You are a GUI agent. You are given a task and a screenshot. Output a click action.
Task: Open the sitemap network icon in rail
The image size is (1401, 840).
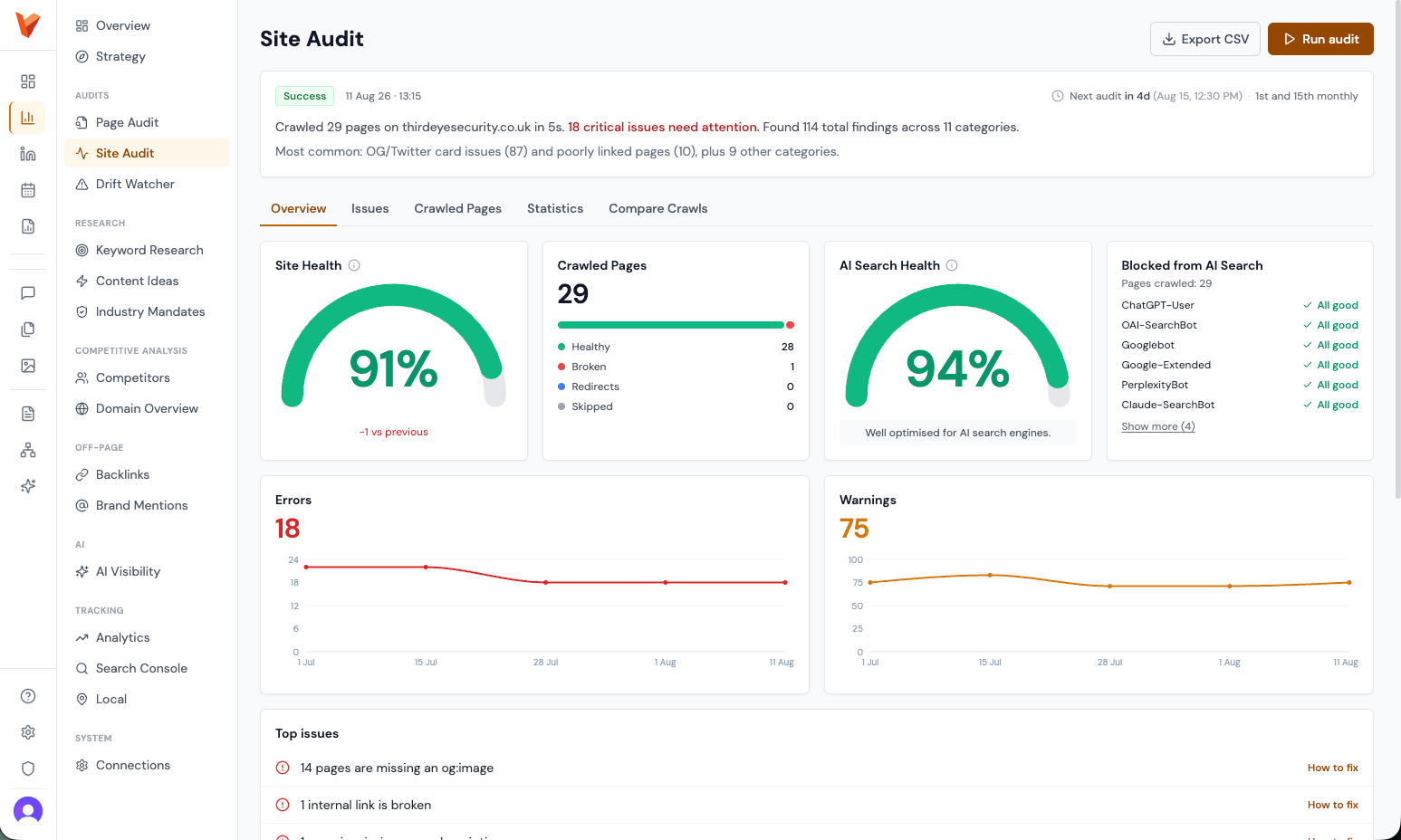coord(28,450)
